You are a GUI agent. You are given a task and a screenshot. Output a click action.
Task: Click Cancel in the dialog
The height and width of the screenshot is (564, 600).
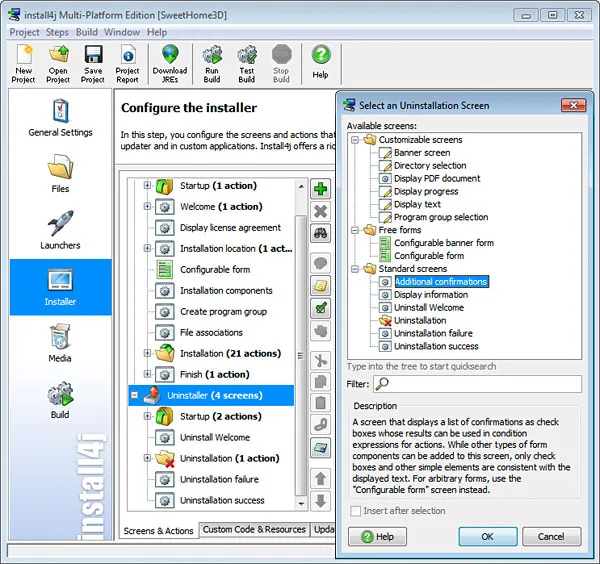coord(551,536)
